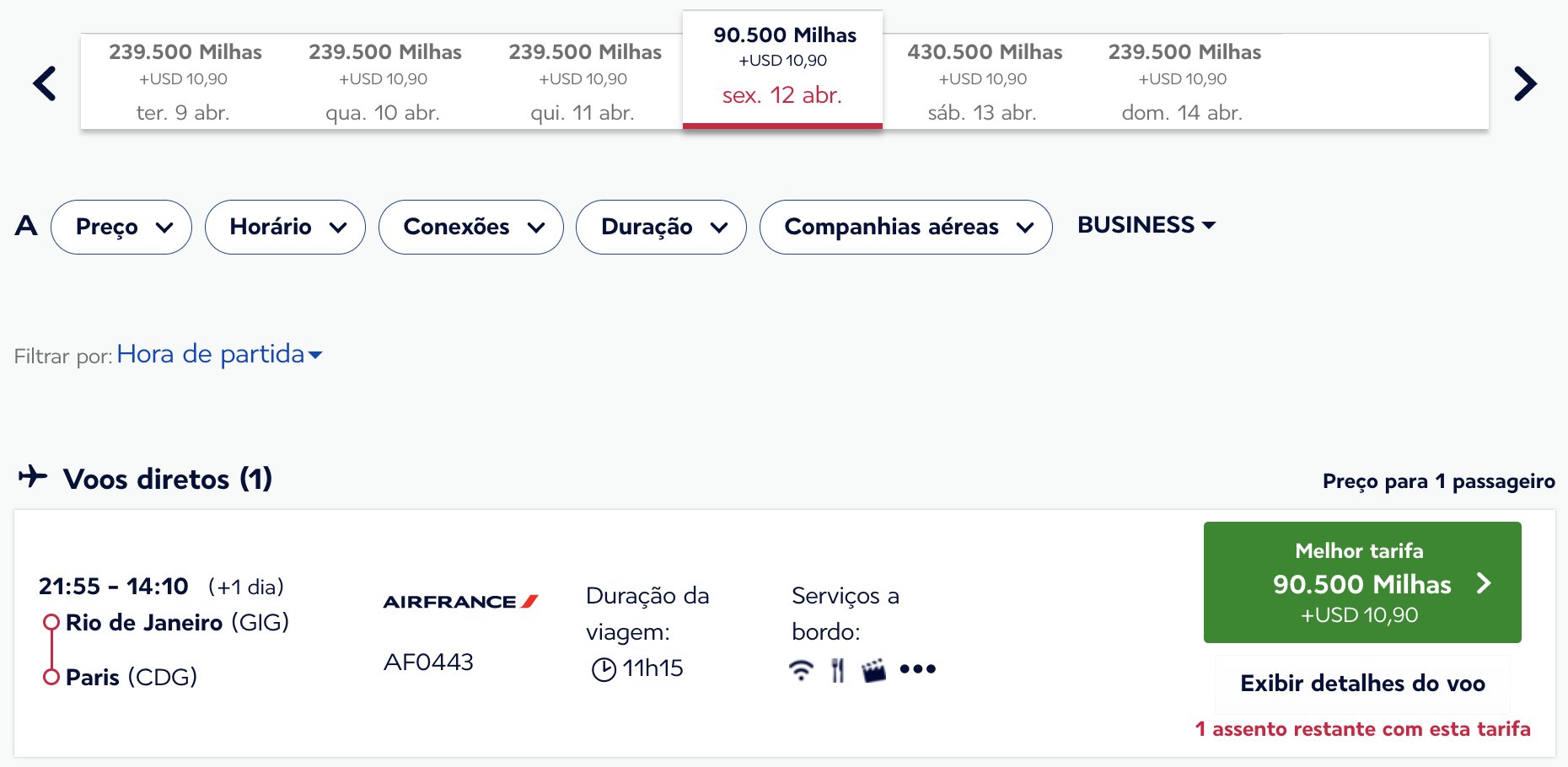
Task: Go to previous dates with left arrow
Action: point(44,83)
